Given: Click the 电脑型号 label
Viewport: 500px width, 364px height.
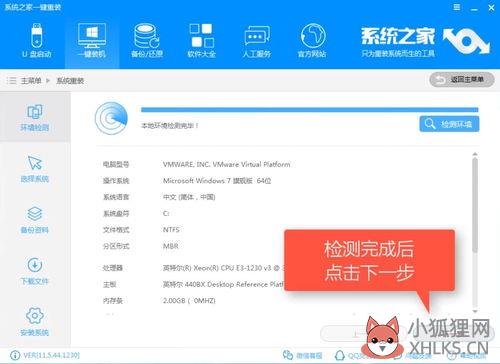Looking at the screenshot, I should pos(116,164).
